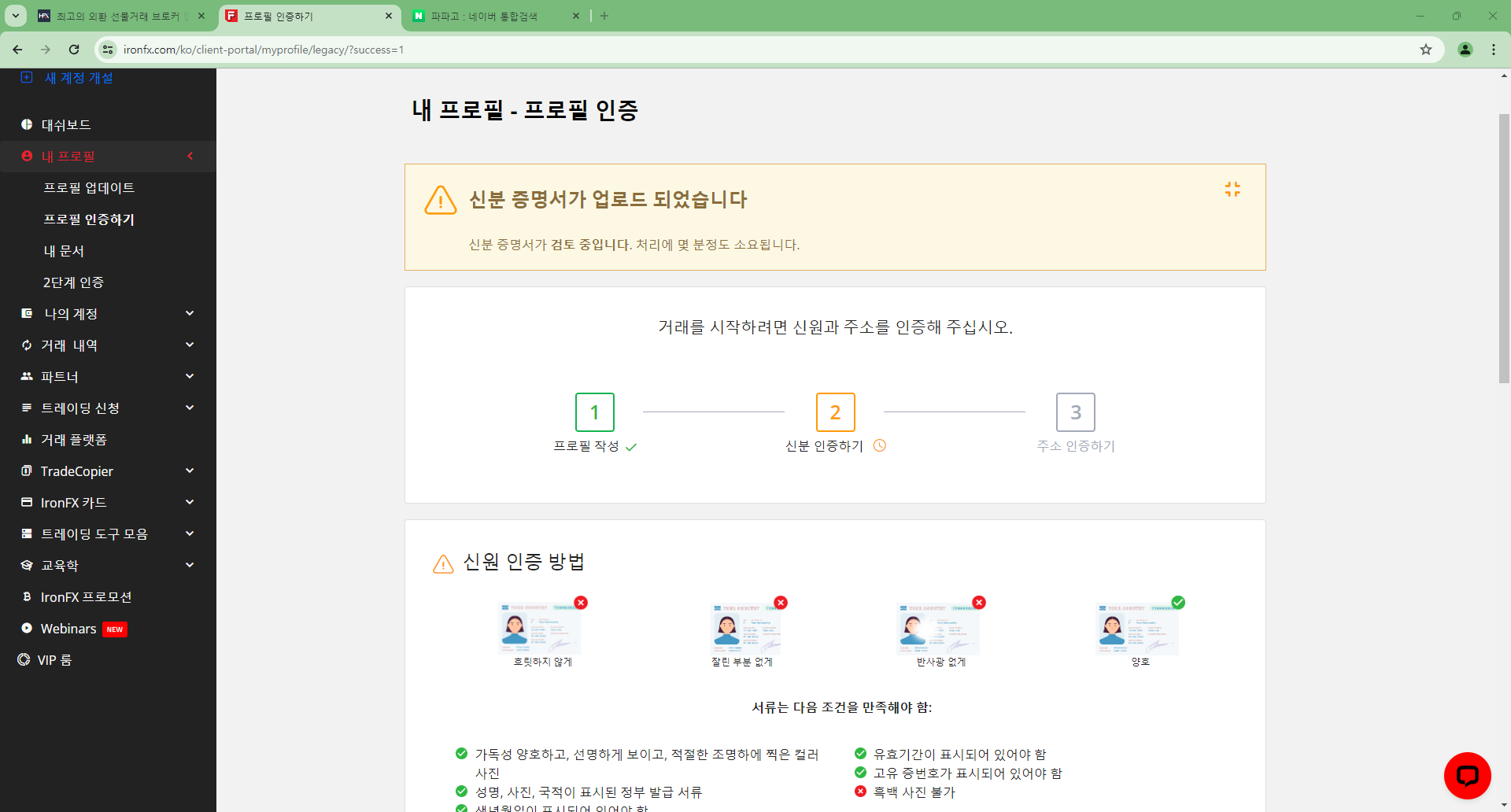1511x812 pixels.
Task: Click the 새 계정 개설 icon
Action: pos(26,76)
